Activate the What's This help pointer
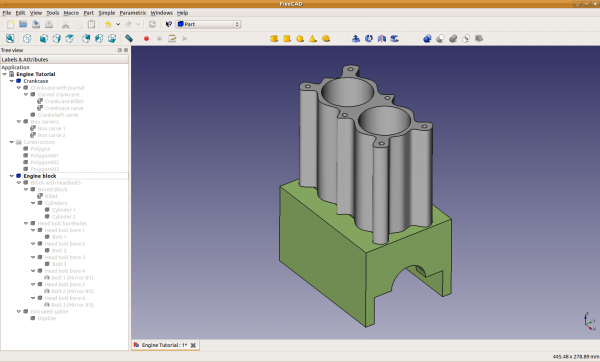The width and height of the screenshot is (600, 362). point(168,24)
